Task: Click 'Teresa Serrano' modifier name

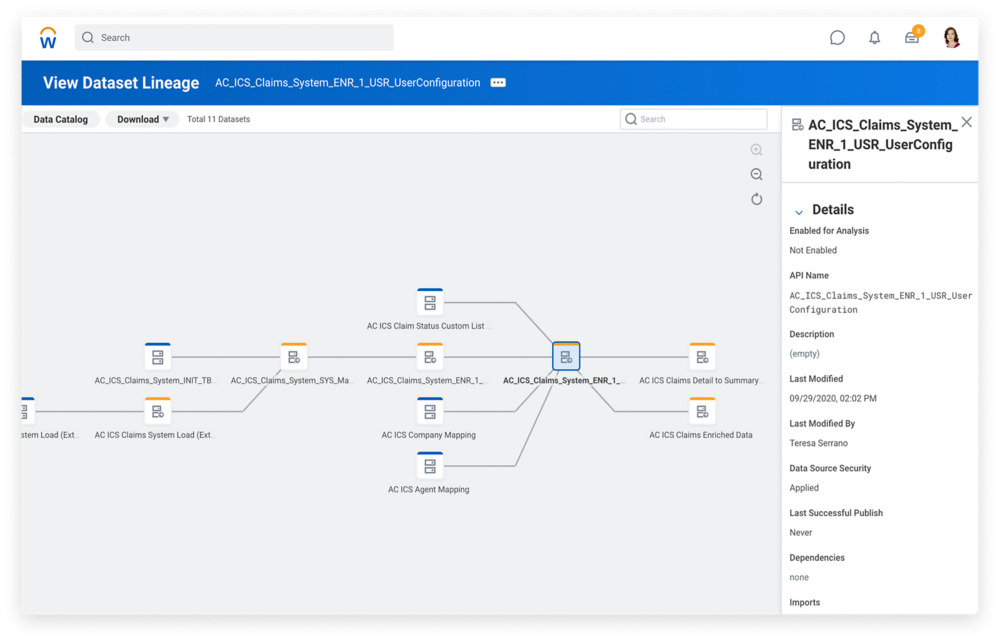Action: point(819,443)
